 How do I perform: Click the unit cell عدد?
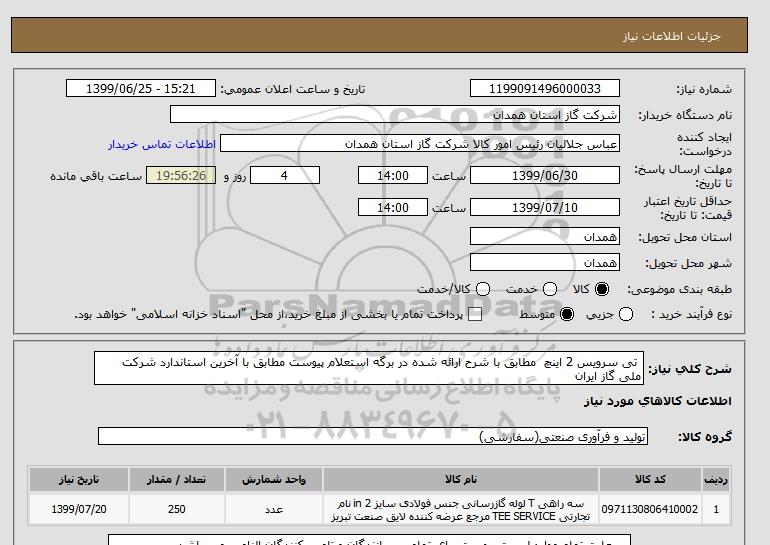[x=274, y=510]
